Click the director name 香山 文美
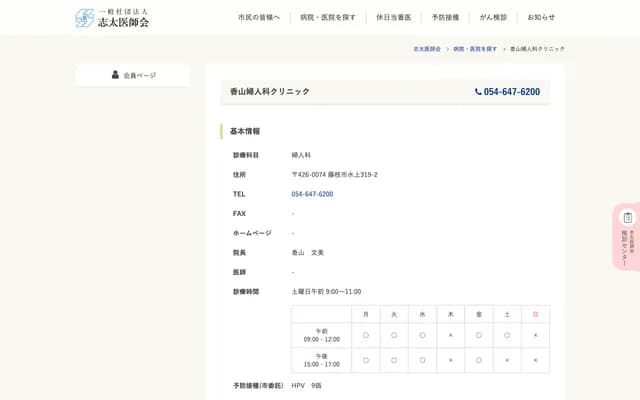Image resolution: width=640 pixels, height=400 pixels. [308, 253]
